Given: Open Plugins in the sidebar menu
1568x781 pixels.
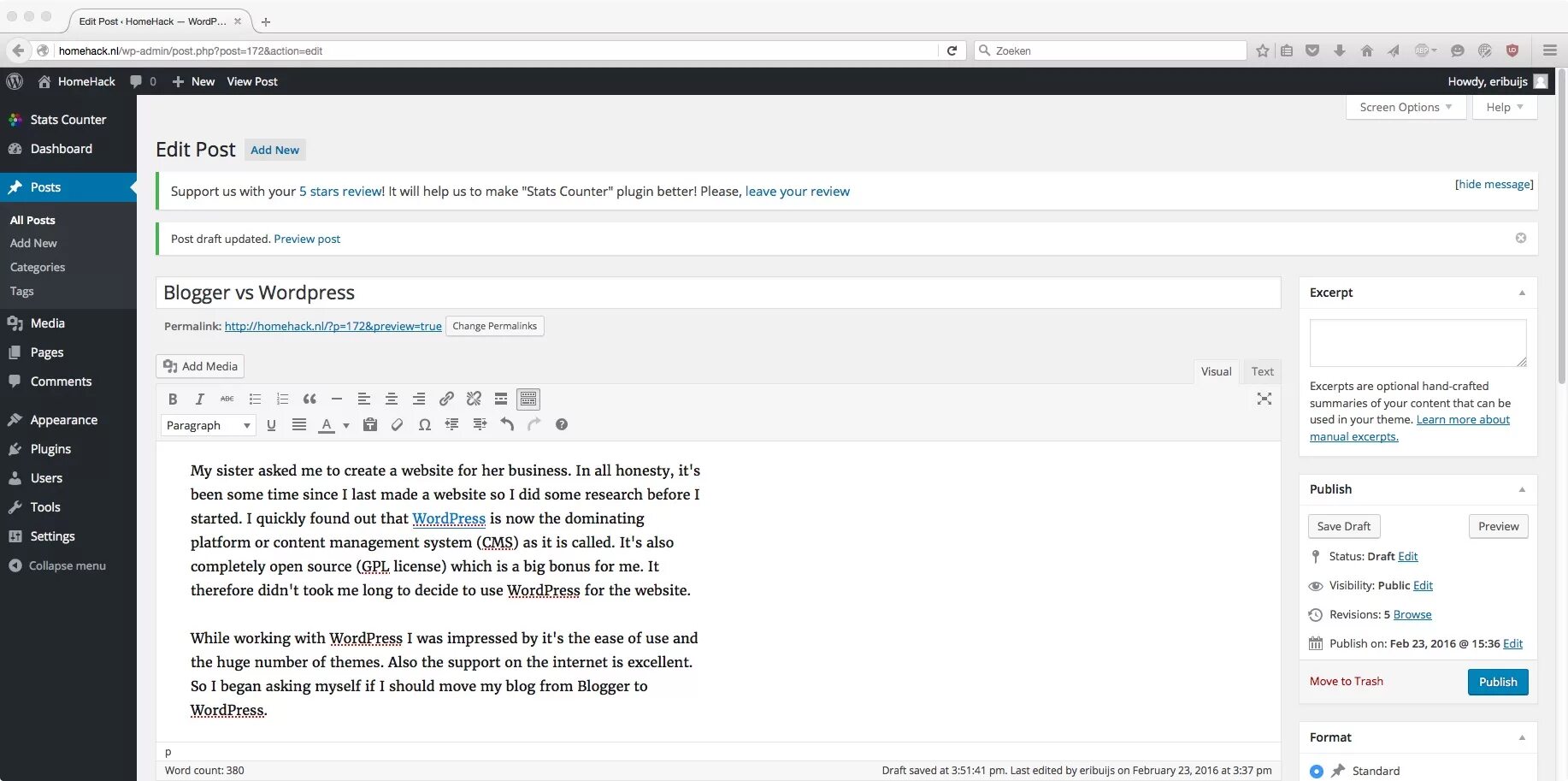Looking at the screenshot, I should click(x=68, y=449).
